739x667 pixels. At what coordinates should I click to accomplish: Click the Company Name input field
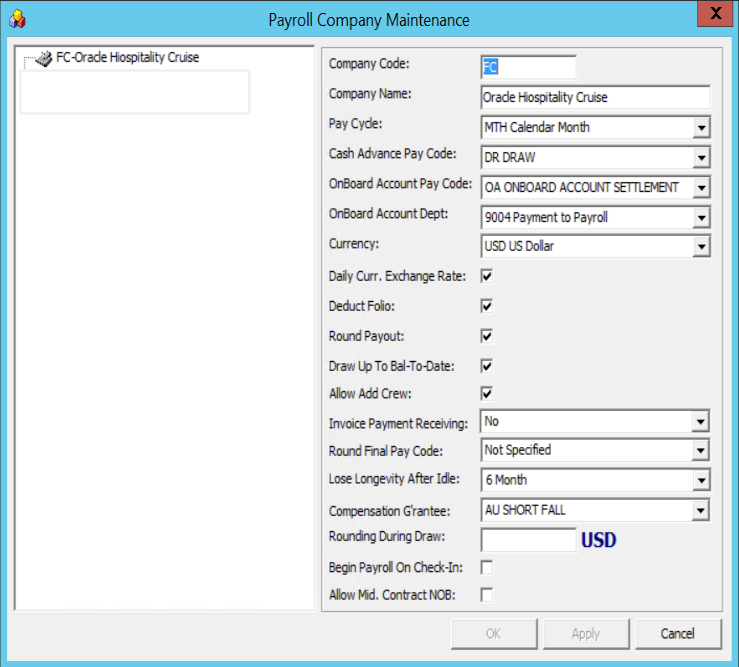[x=595, y=97]
